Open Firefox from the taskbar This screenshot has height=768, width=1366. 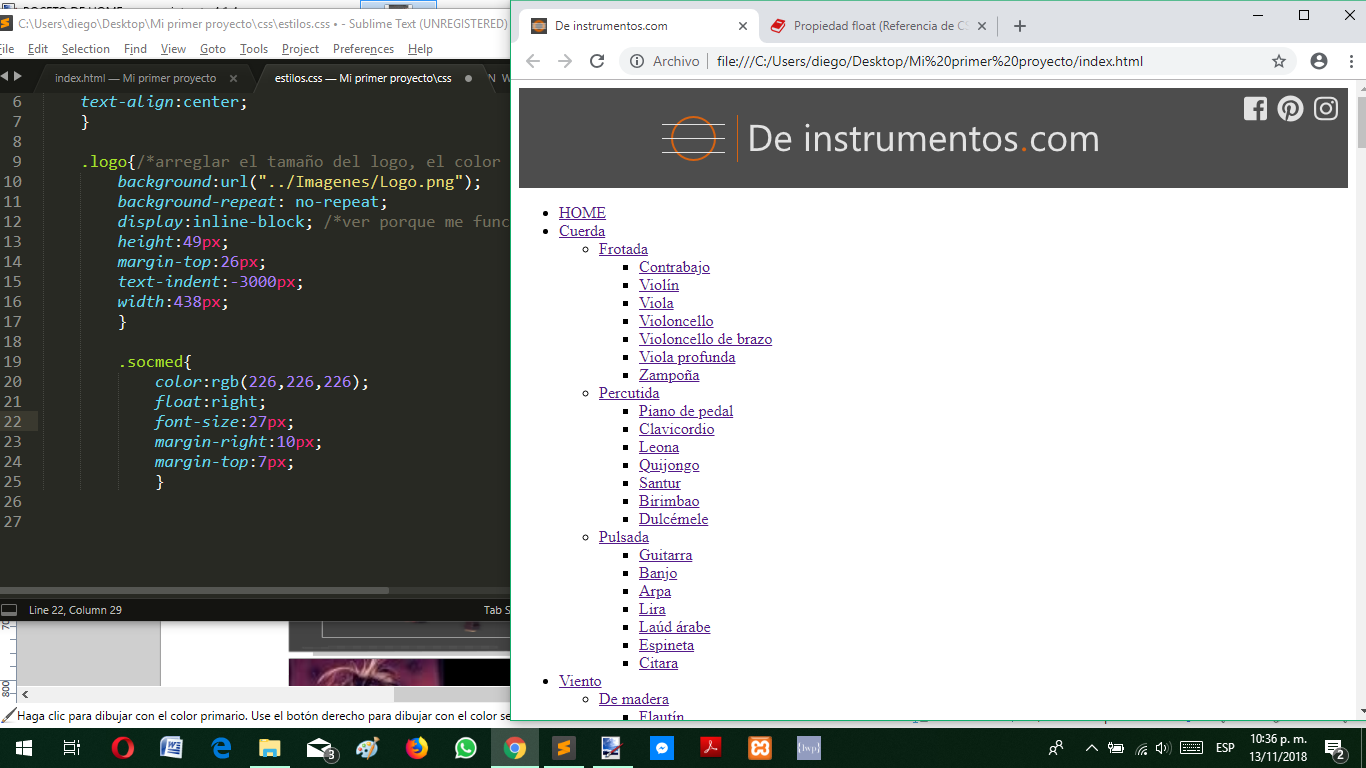(x=417, y=748)
